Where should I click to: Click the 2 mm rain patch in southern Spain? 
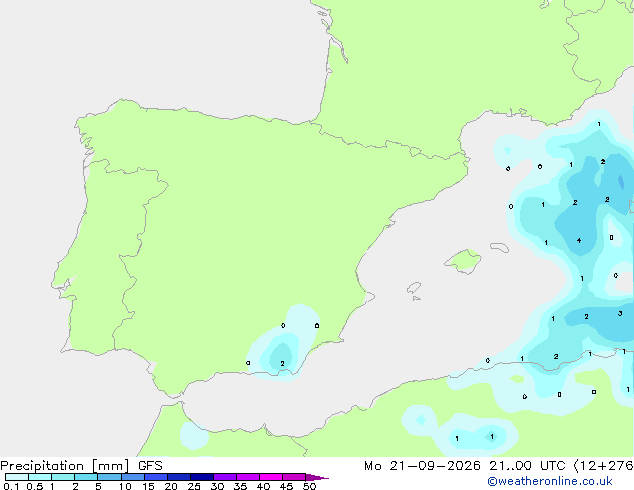point(282,355)
